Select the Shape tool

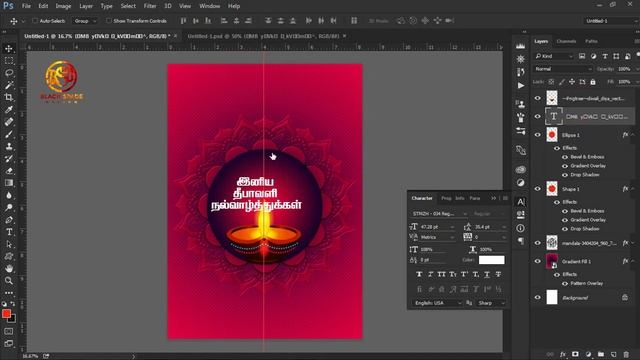click(9, 256)
